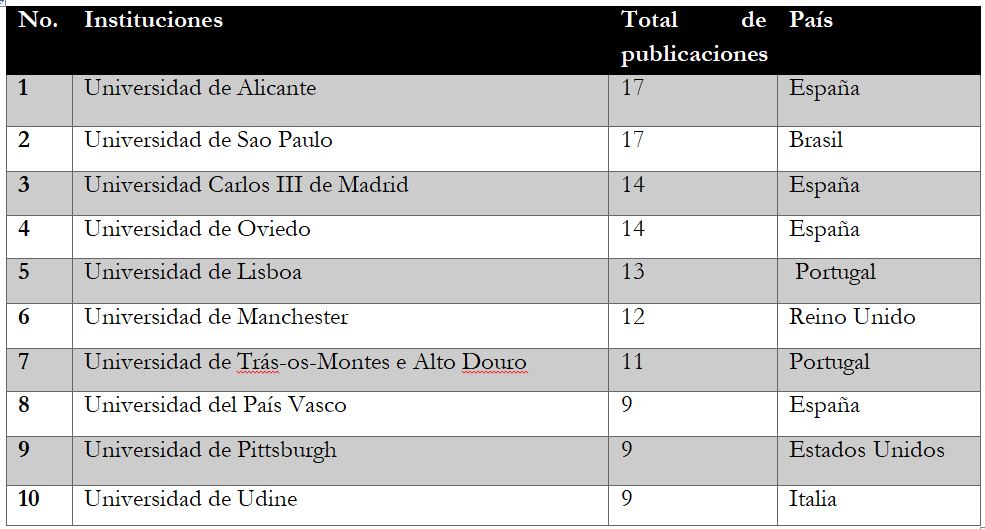The height and width of the screenshot is (529, 985).
Task: Select the Universidad de Manchester cell
Action: [340, 326]
